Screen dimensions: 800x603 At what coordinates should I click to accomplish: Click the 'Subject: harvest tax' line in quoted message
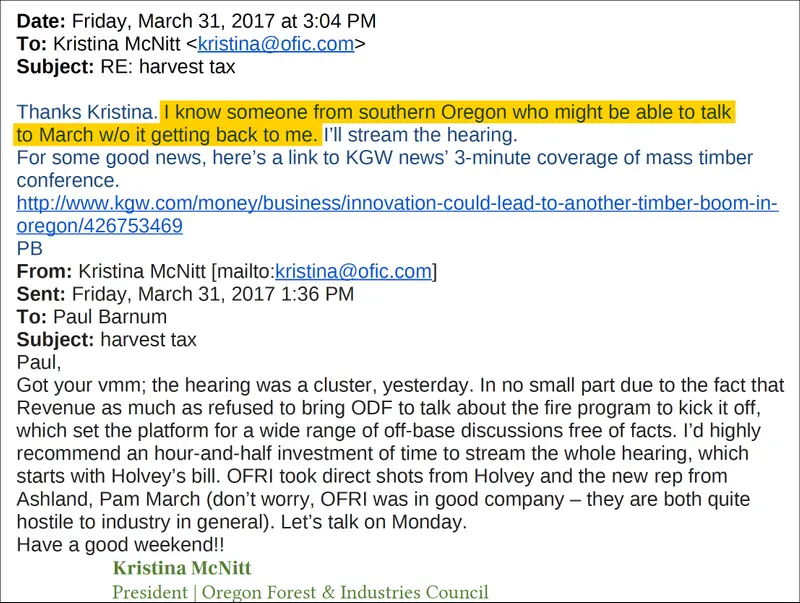click(106, 340)
